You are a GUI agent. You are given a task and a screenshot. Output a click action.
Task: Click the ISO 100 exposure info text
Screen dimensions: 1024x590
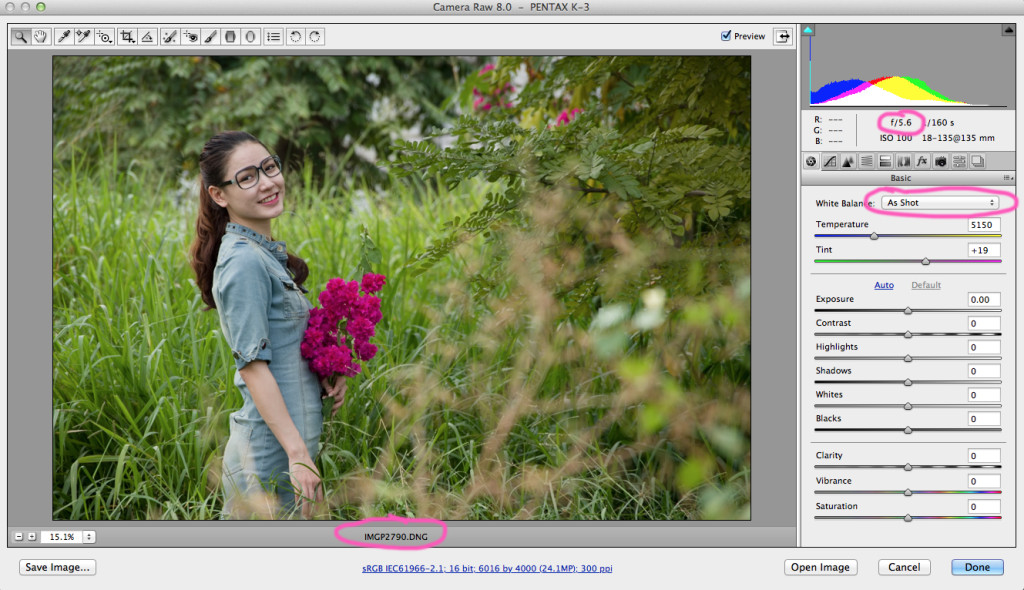(x=895, y=138)
